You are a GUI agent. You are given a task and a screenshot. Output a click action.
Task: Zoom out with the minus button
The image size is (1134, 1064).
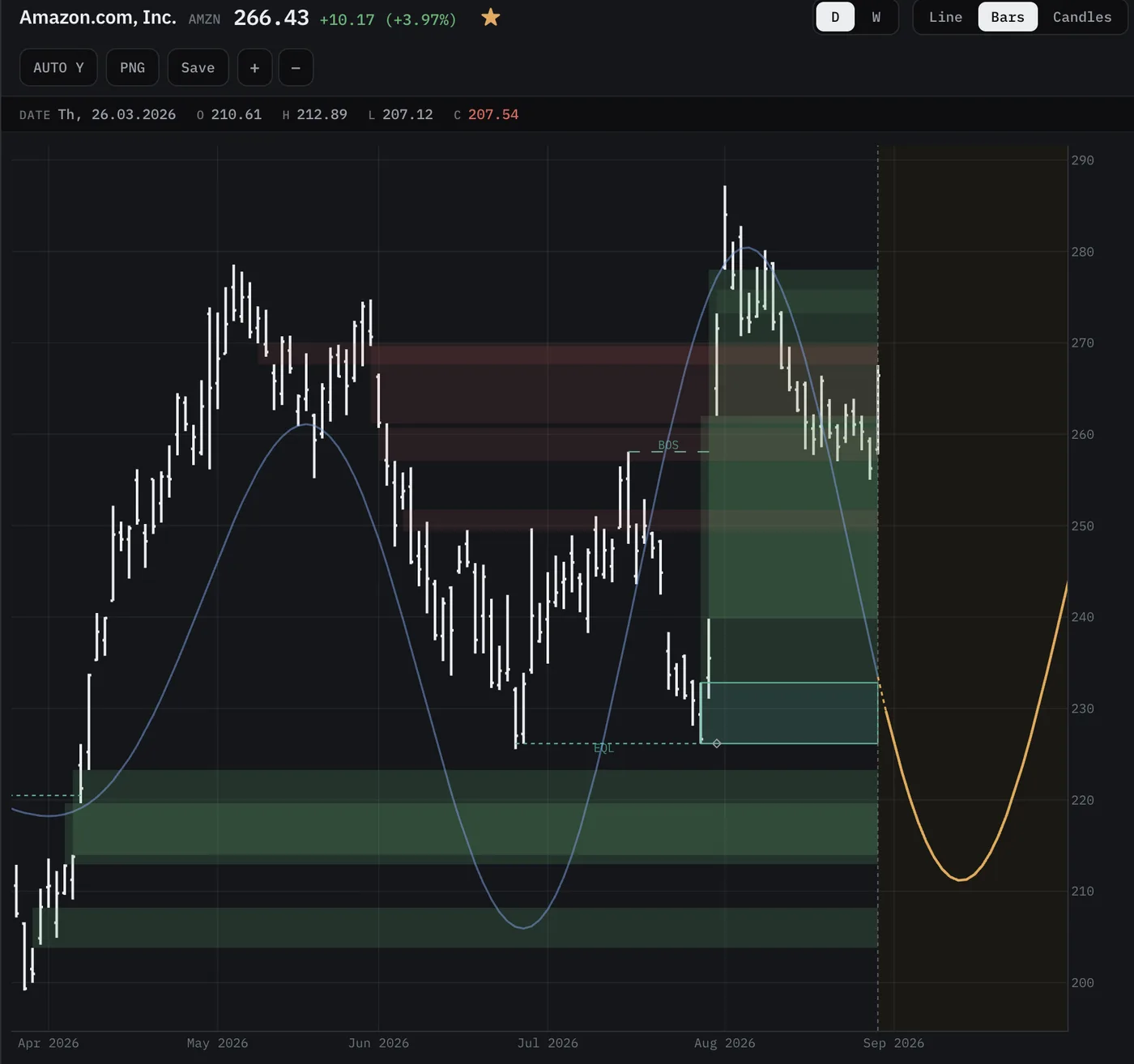(296, 67)
